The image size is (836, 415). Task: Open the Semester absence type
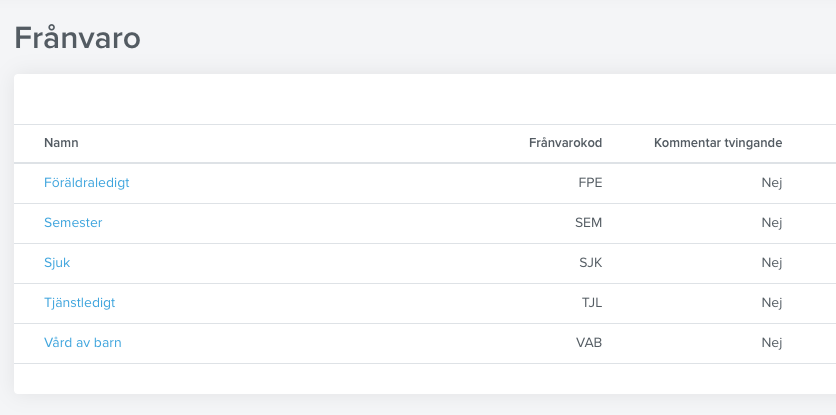coord(73,223)
